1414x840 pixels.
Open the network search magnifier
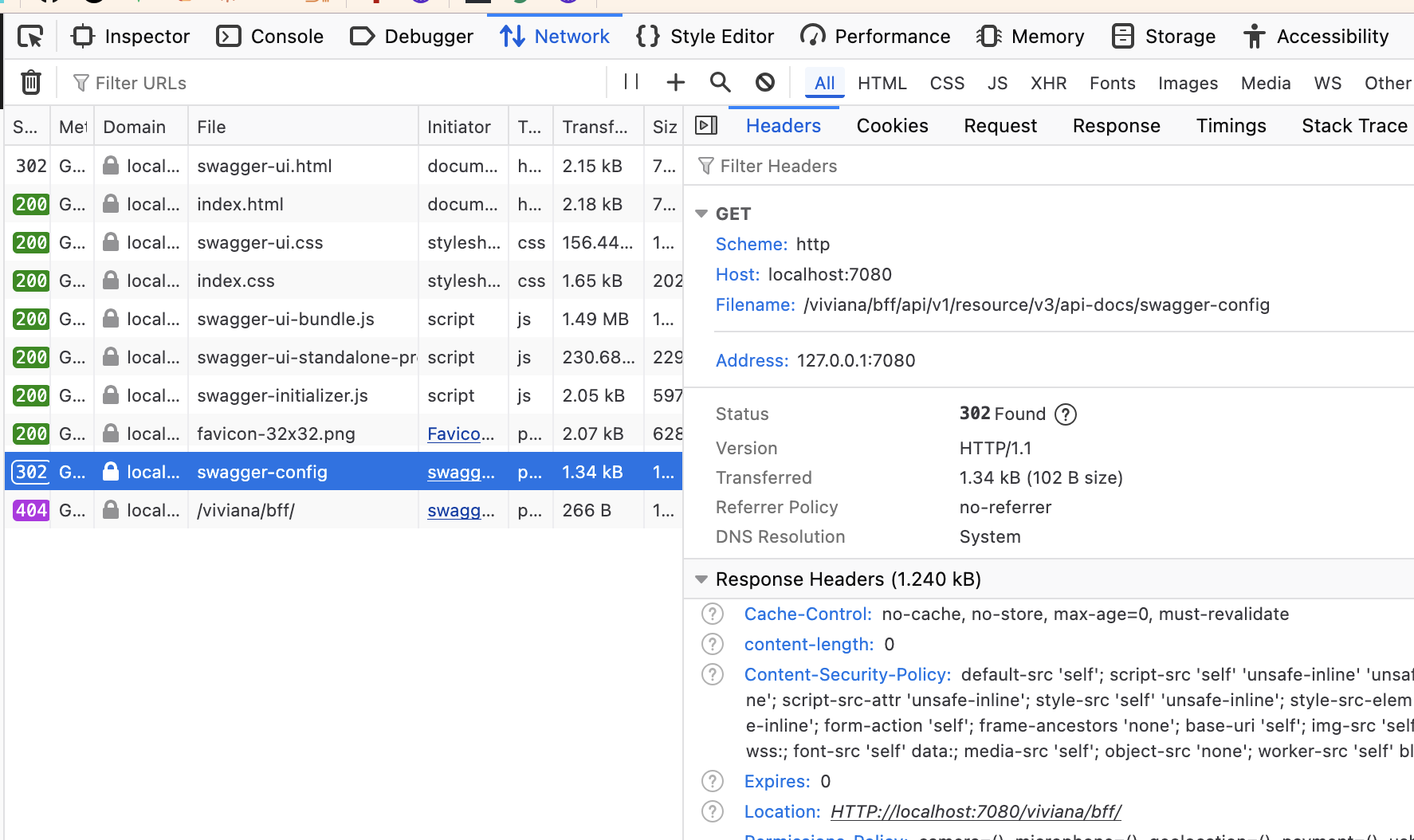pos(720,82)
